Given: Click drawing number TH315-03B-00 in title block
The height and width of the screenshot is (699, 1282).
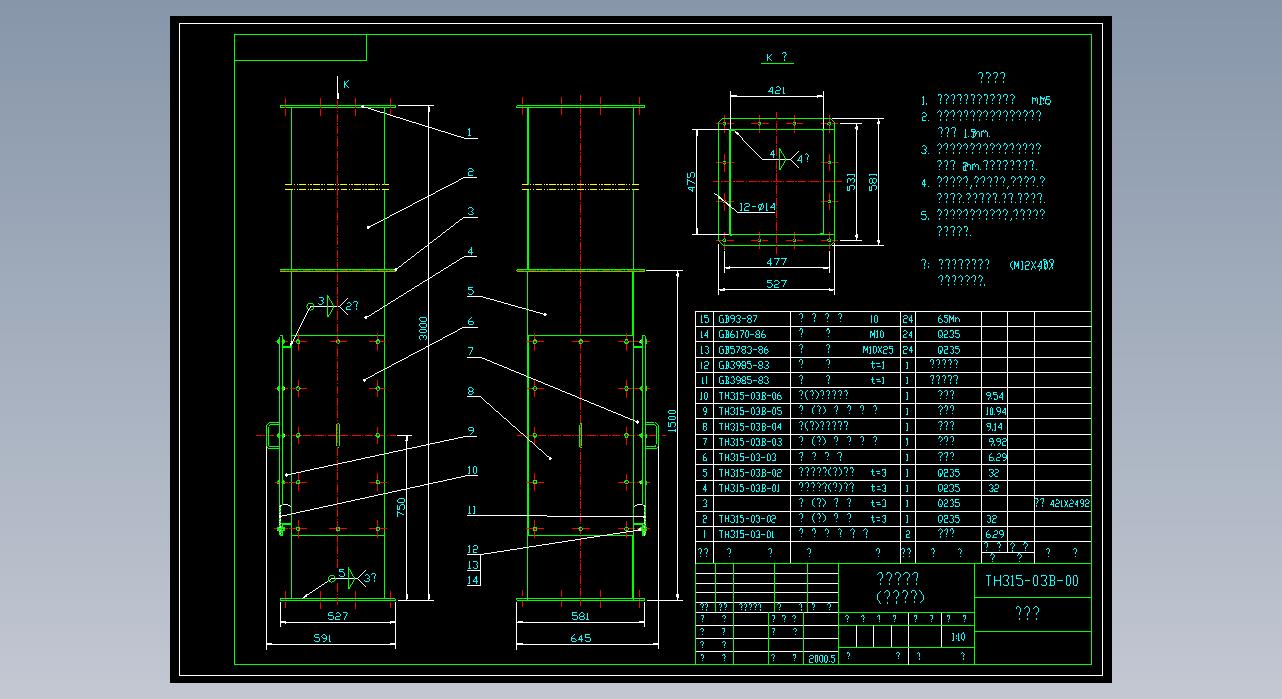Looking at the screenshot, I should tap(1031, 581).
